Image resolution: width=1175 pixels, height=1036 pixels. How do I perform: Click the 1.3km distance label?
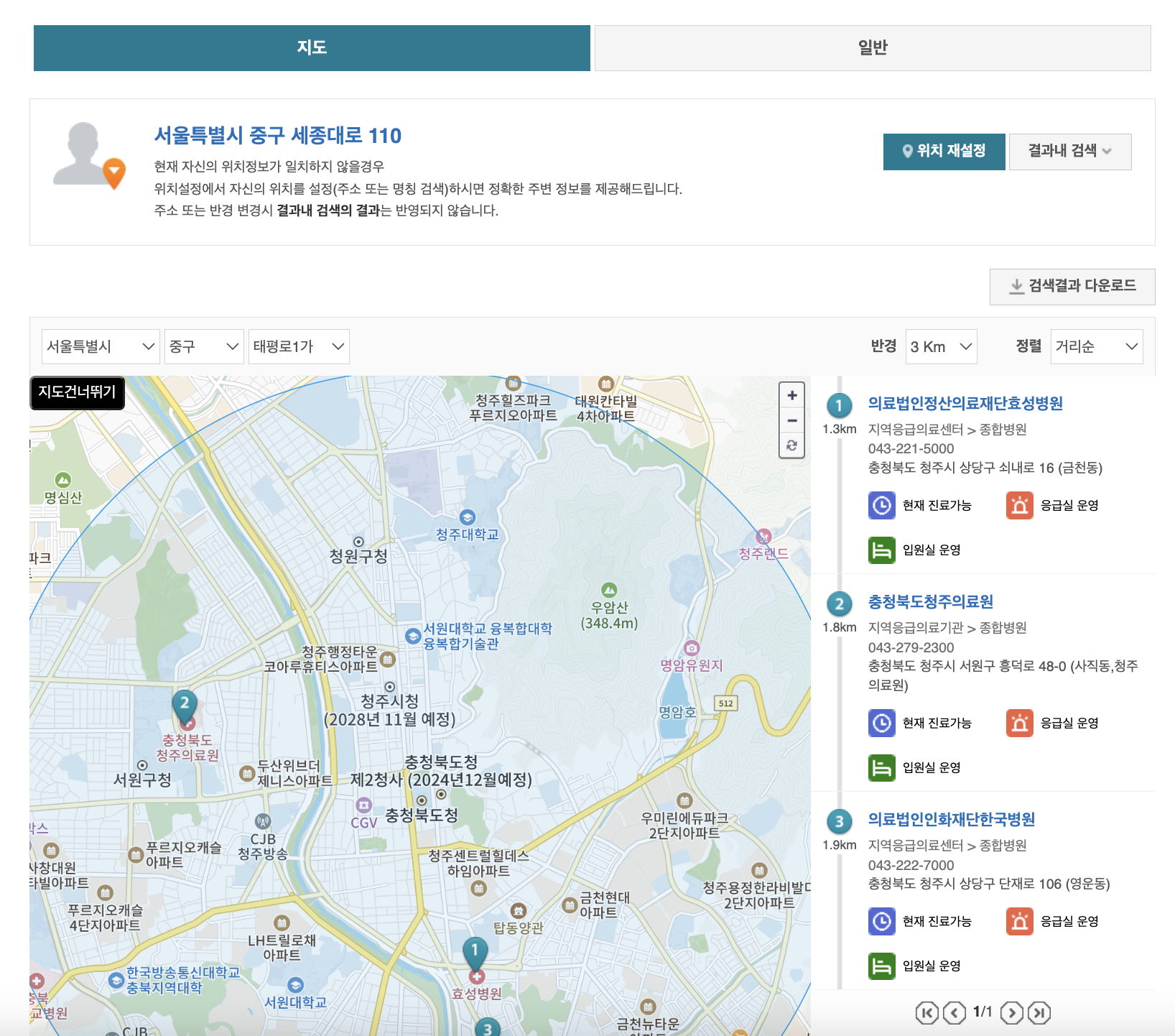click(x=840, y=430)
